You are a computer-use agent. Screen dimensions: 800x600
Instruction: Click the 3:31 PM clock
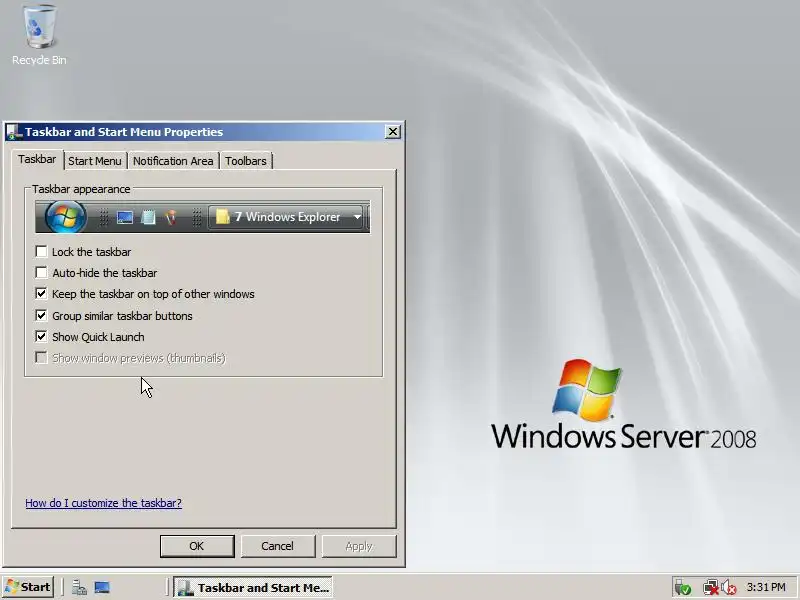(x=766, y=587)
